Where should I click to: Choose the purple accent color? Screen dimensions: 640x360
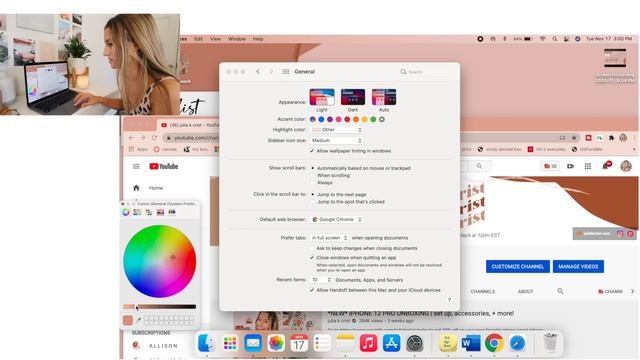(330, 119)
